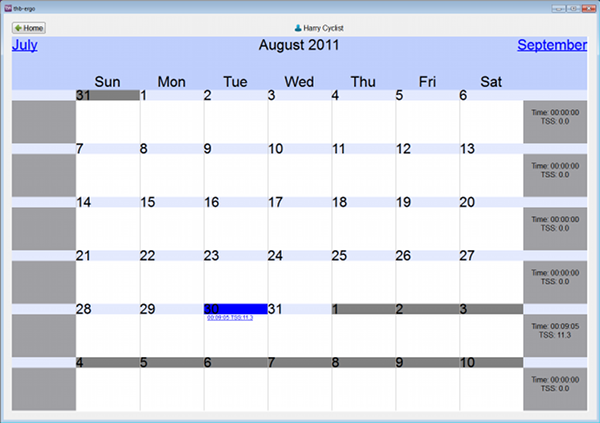The height and width of the screenshot is (423, 600).
Task: Select the gray July 31 date
Action: click(108, 95)
